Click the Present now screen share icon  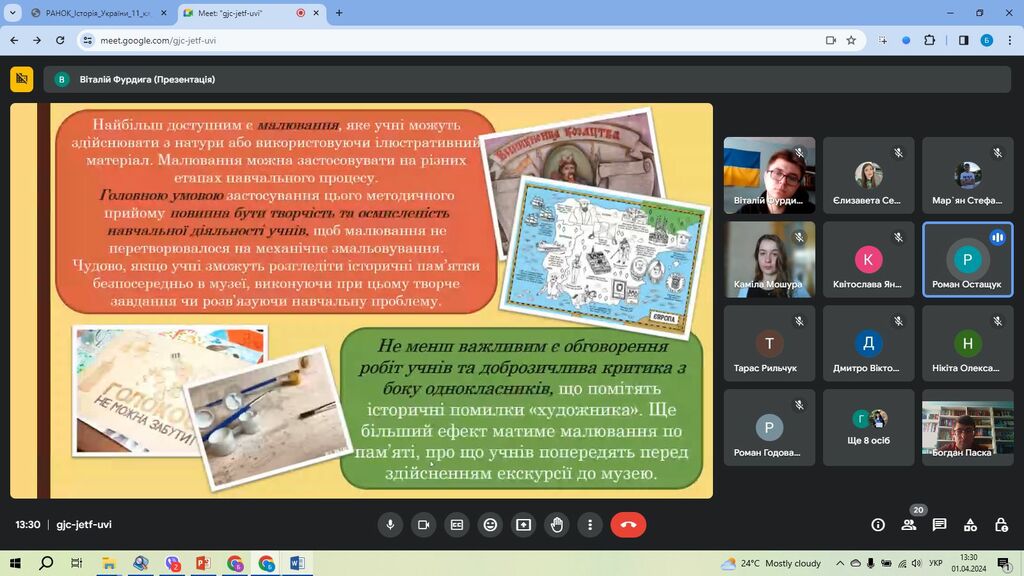click(x=523, y=525)
